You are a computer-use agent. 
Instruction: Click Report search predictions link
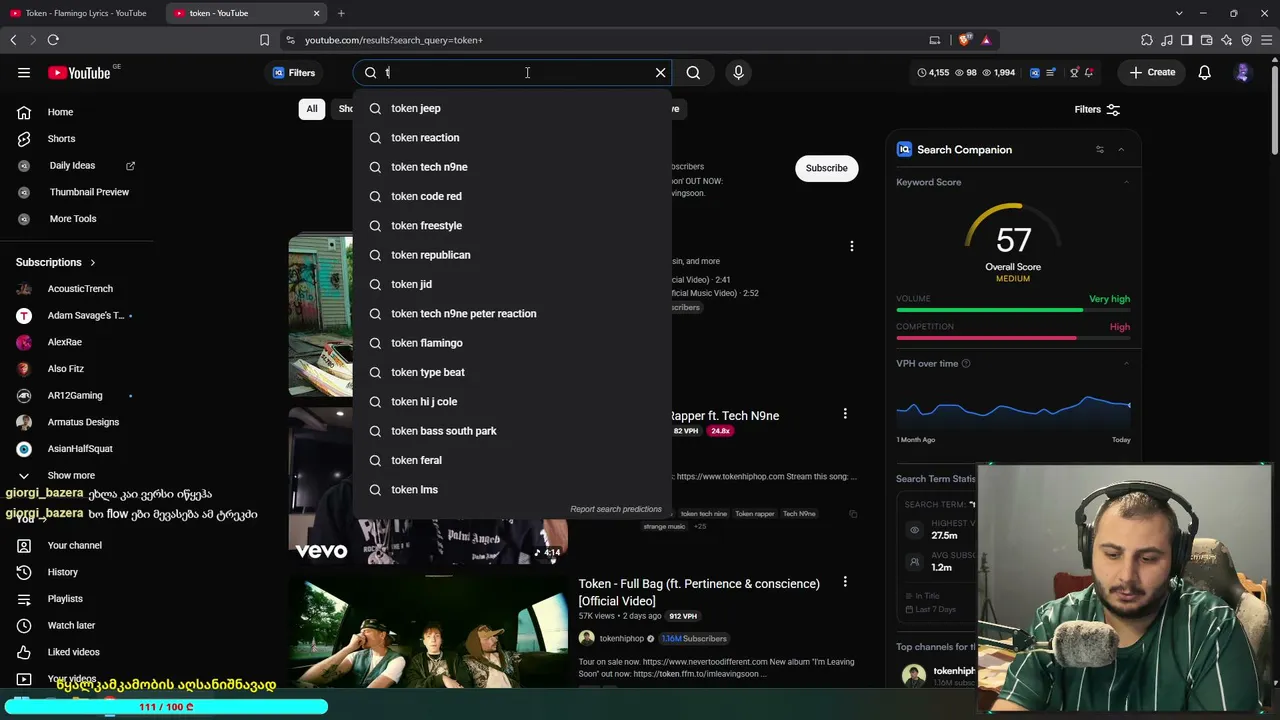[x=615, y=509]
